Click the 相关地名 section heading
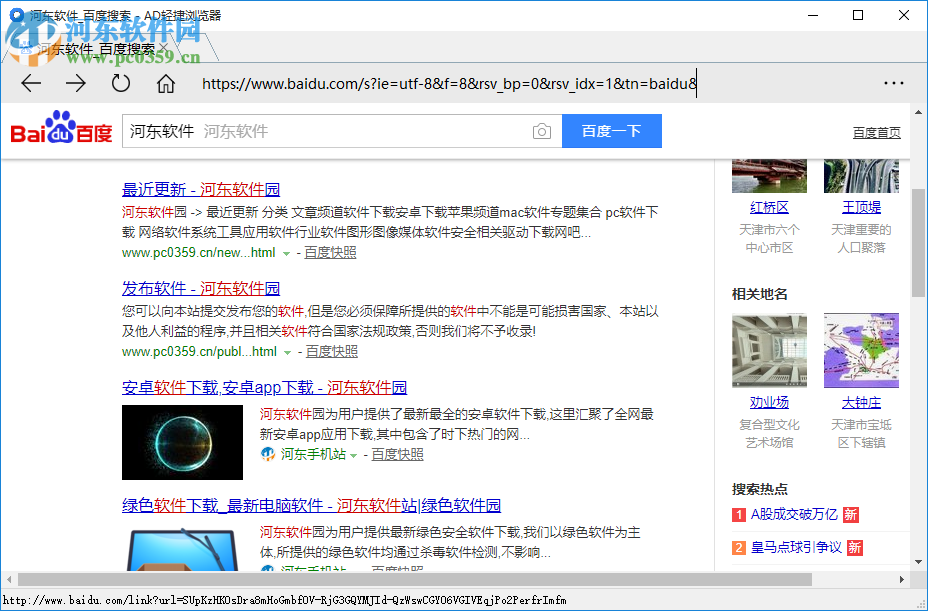 (x=759, y=294)
